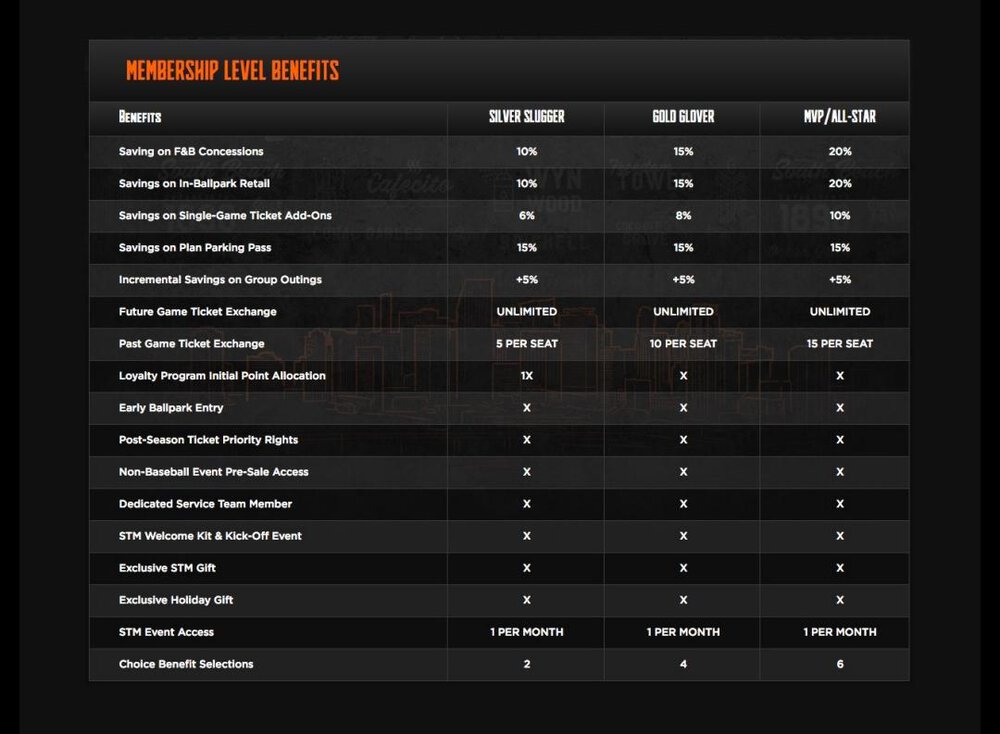Image resolution: width=1000 pixels, height=734 pixels.
Task: Click the Savings on In-Ballpark Retail label
Action: pos(195,184)
